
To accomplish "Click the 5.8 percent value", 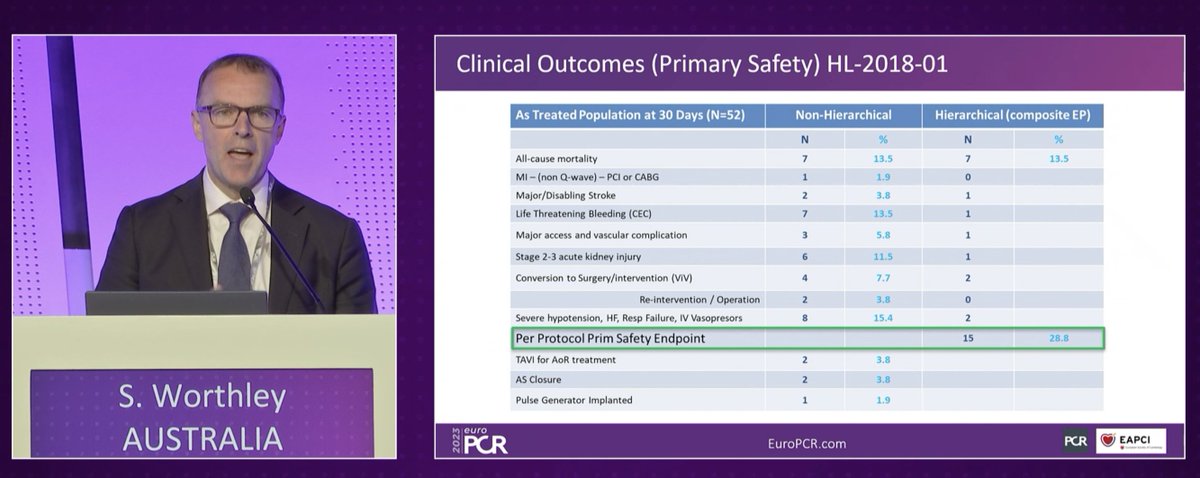I will [884, 235].
